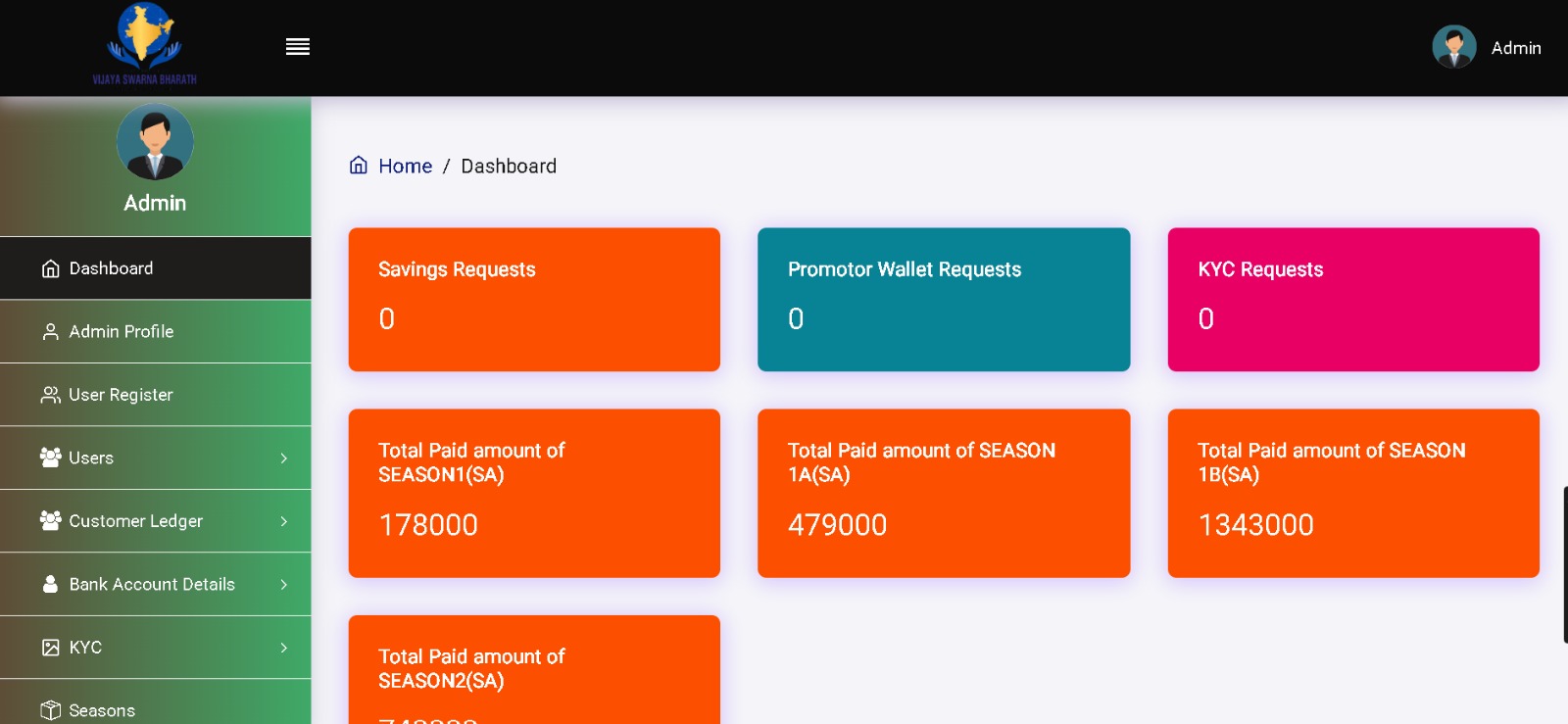Expand the KYC submenu chevron
Image resolution: width=1568 pixels, height=724 pixels.
(284, 648)
